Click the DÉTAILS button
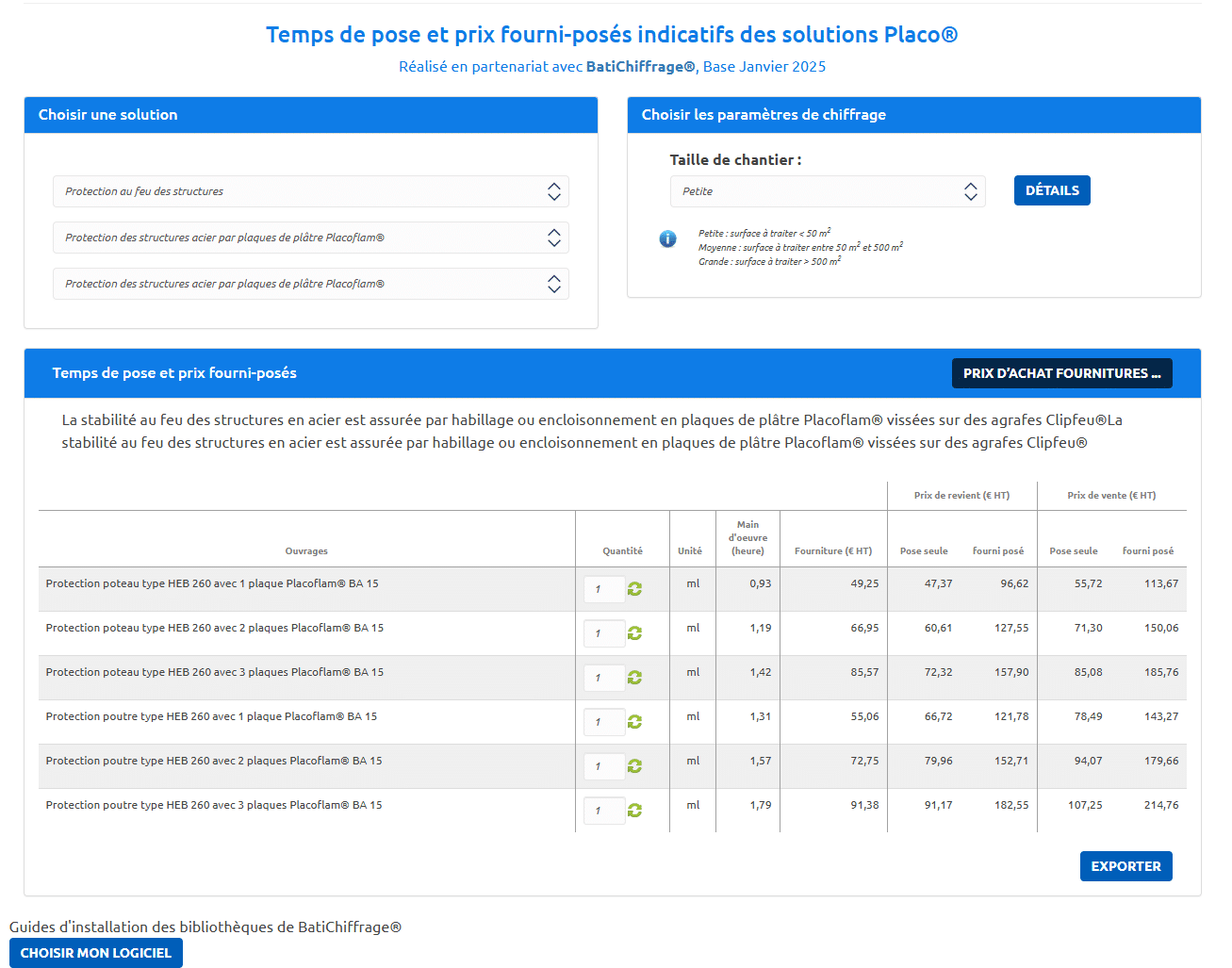The image size is (1232, 968). (1052, 190)
